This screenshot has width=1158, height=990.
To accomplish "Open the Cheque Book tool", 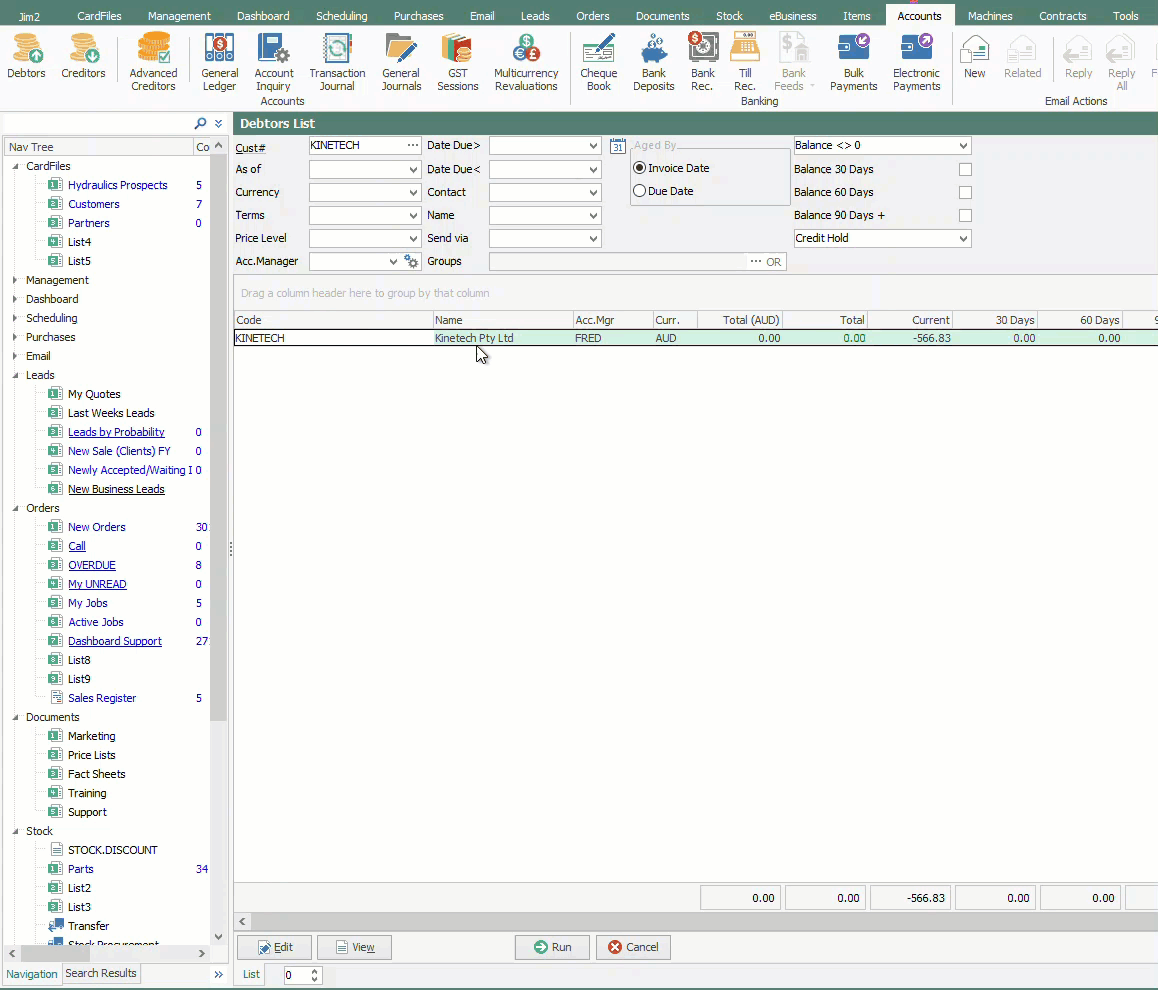I will click(x=598, y=62).
